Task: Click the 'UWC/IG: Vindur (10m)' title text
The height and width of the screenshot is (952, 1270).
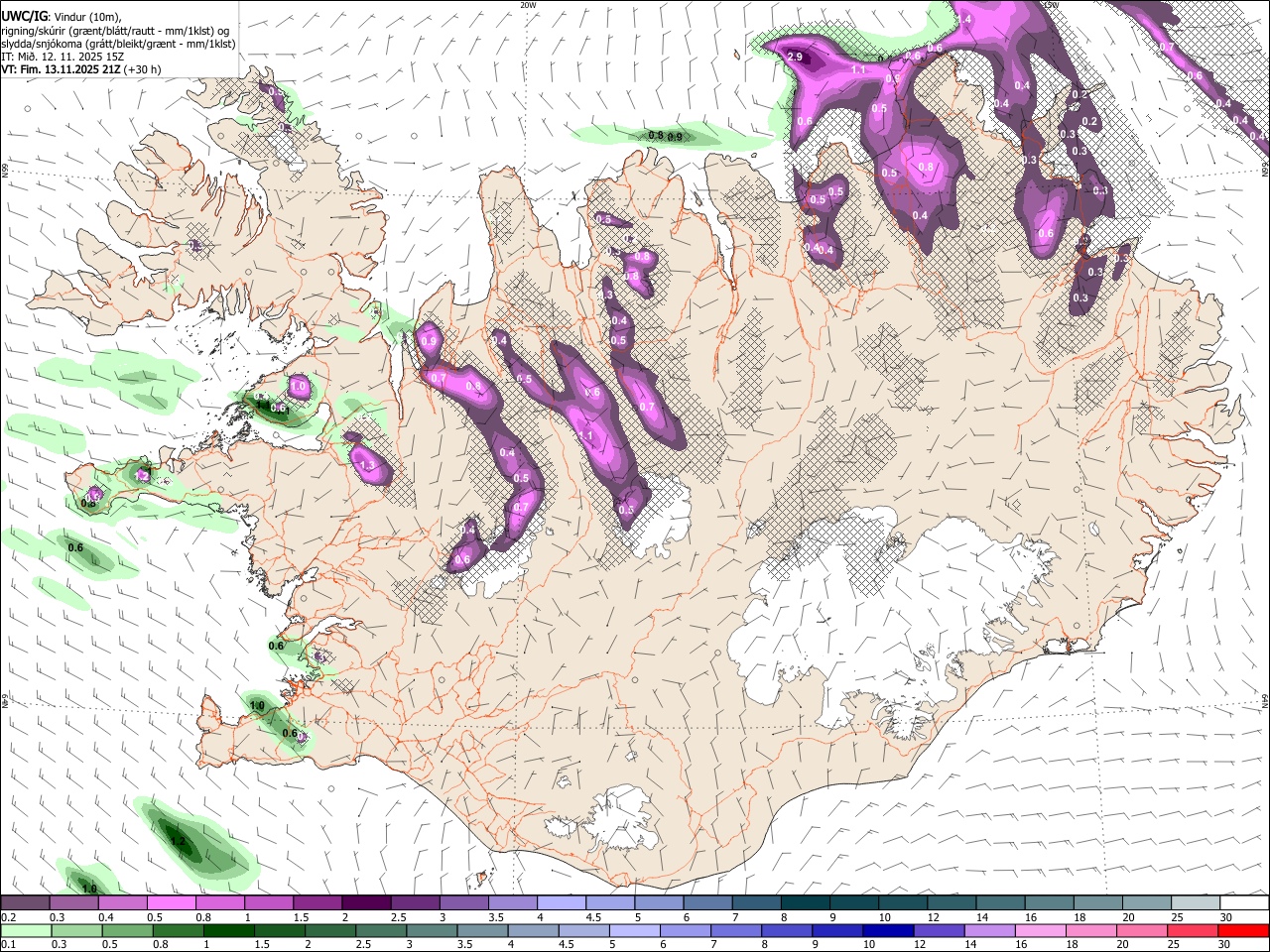Action: pos(62,17)
